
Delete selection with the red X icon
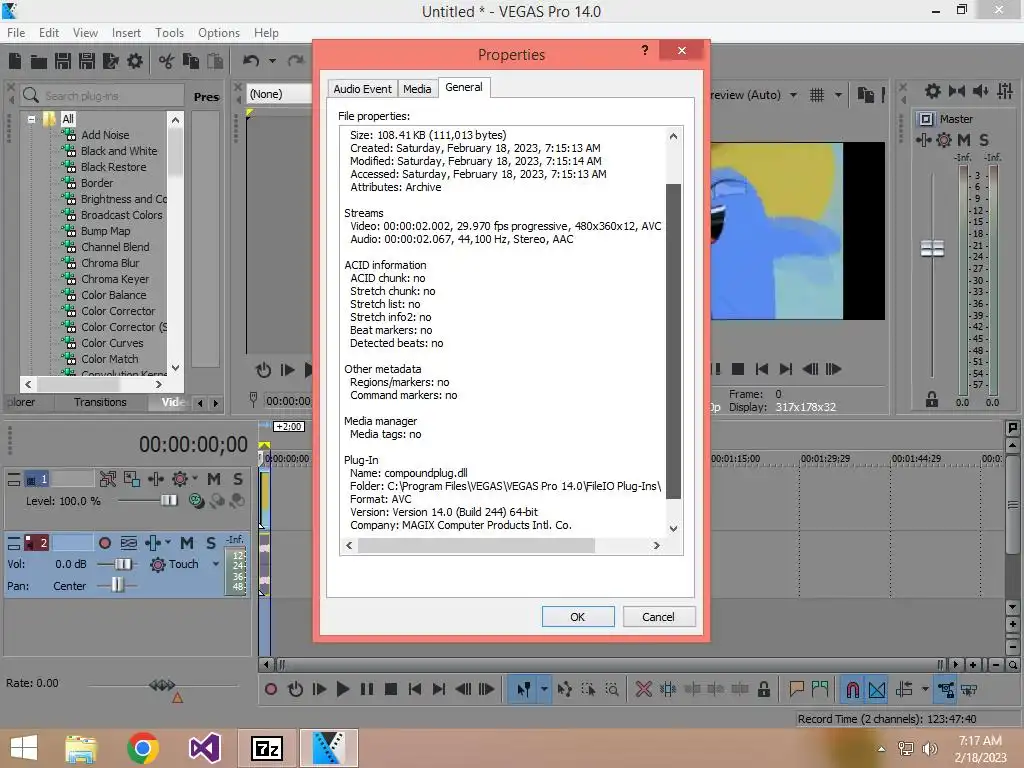point(643,690)
